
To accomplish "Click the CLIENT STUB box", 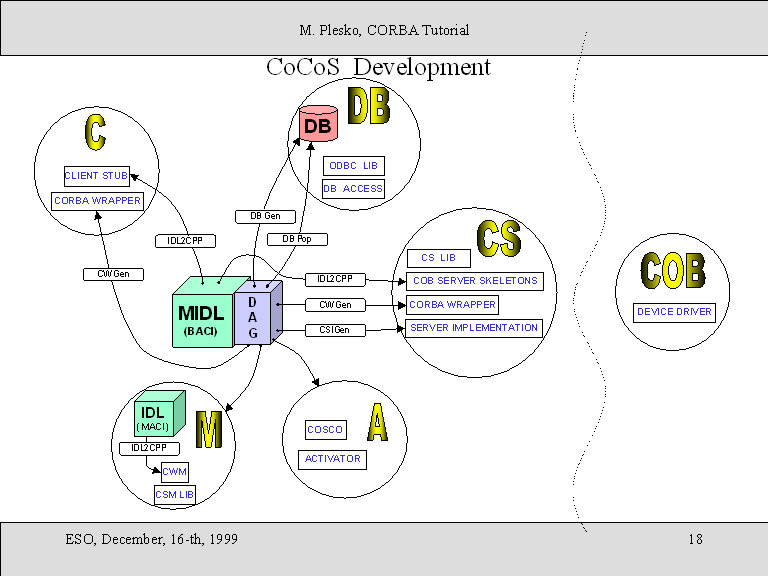I will coord(96,176).
